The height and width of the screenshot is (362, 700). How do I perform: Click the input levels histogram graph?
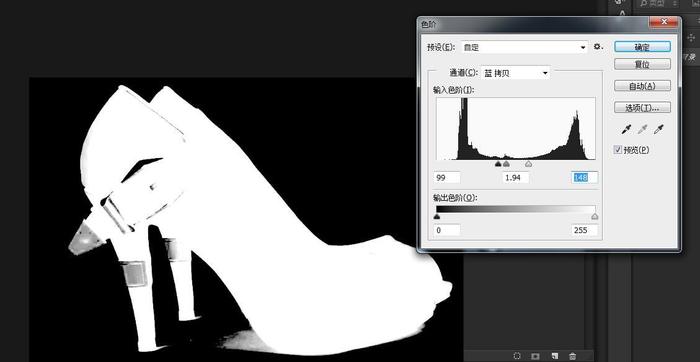(516, 129)
